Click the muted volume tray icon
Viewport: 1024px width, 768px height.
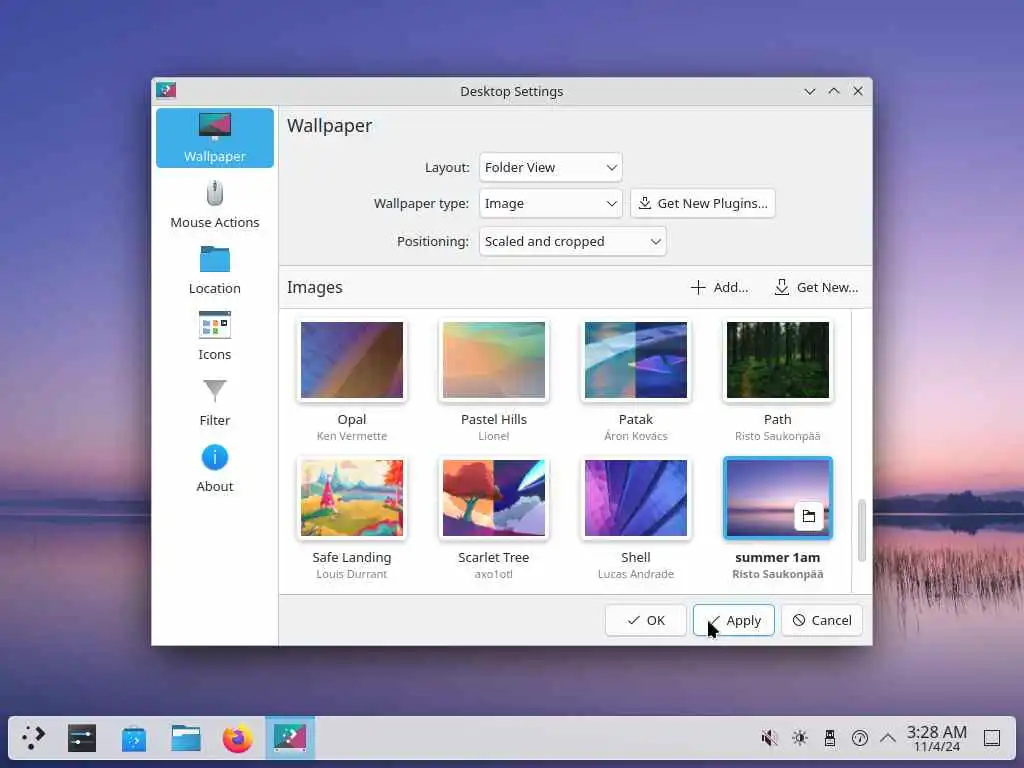point(769,738)
